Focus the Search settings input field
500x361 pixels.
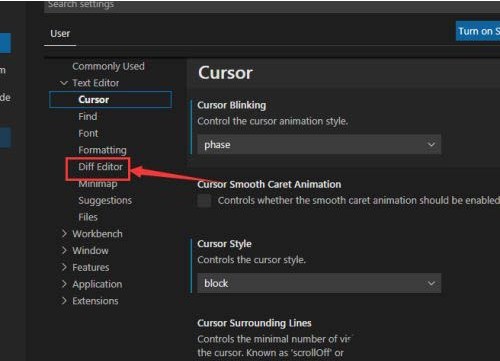click(x=272, y=6)
